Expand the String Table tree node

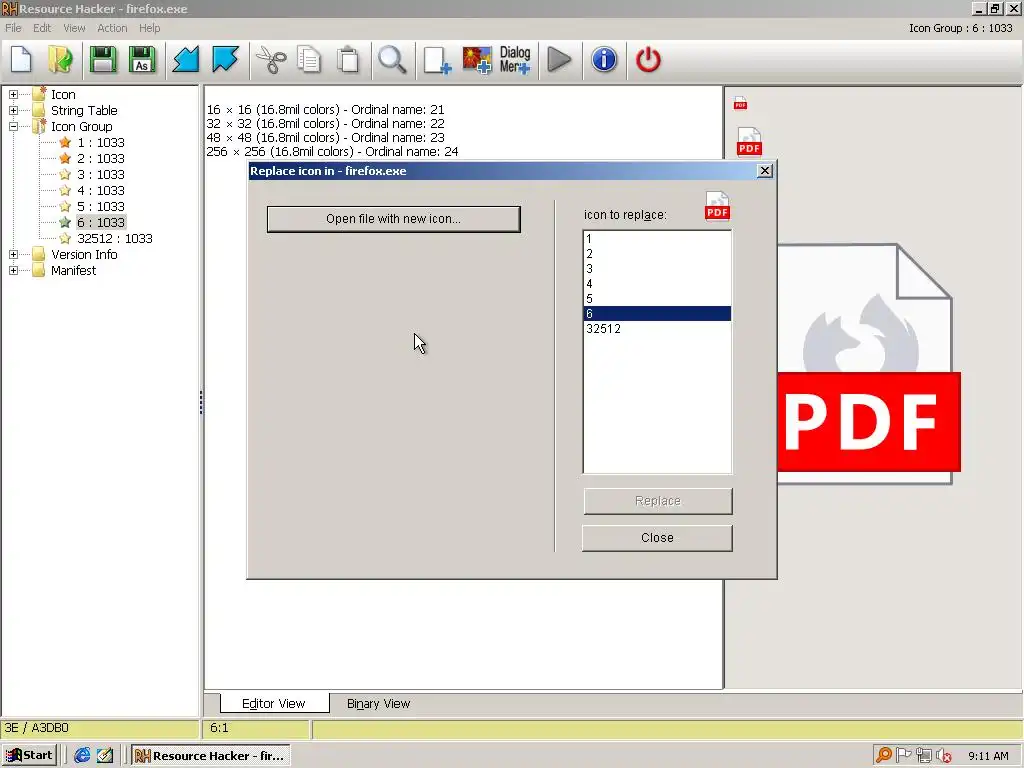coord(13,110)
